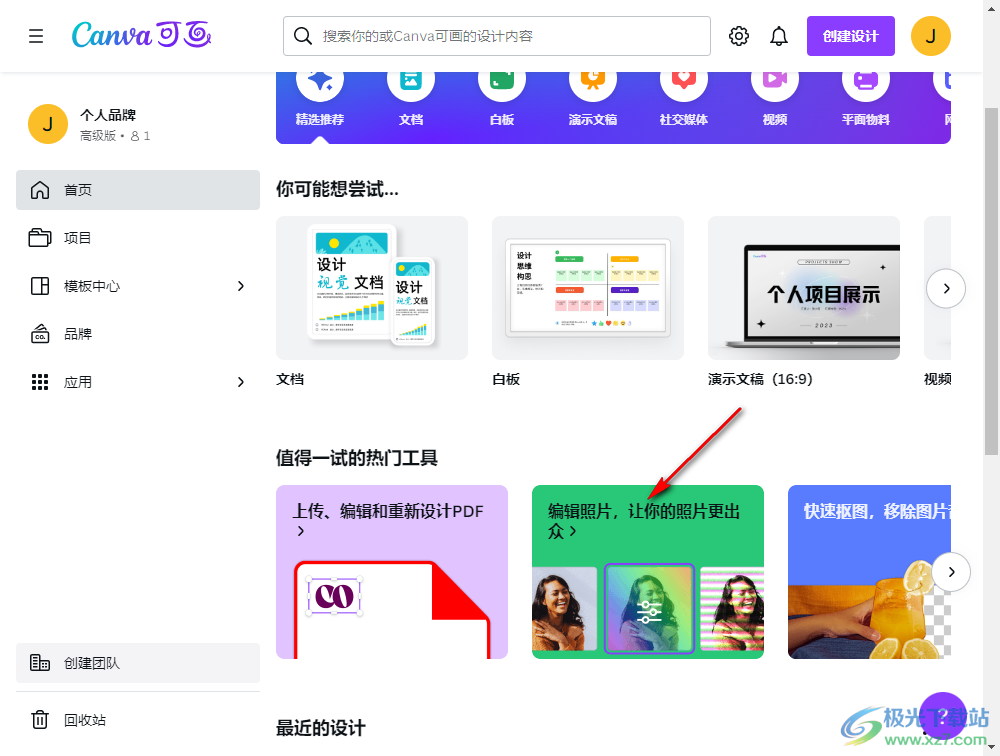
Task: Open the 编辑照片 tool card
Action: click(x=647, y=572)
